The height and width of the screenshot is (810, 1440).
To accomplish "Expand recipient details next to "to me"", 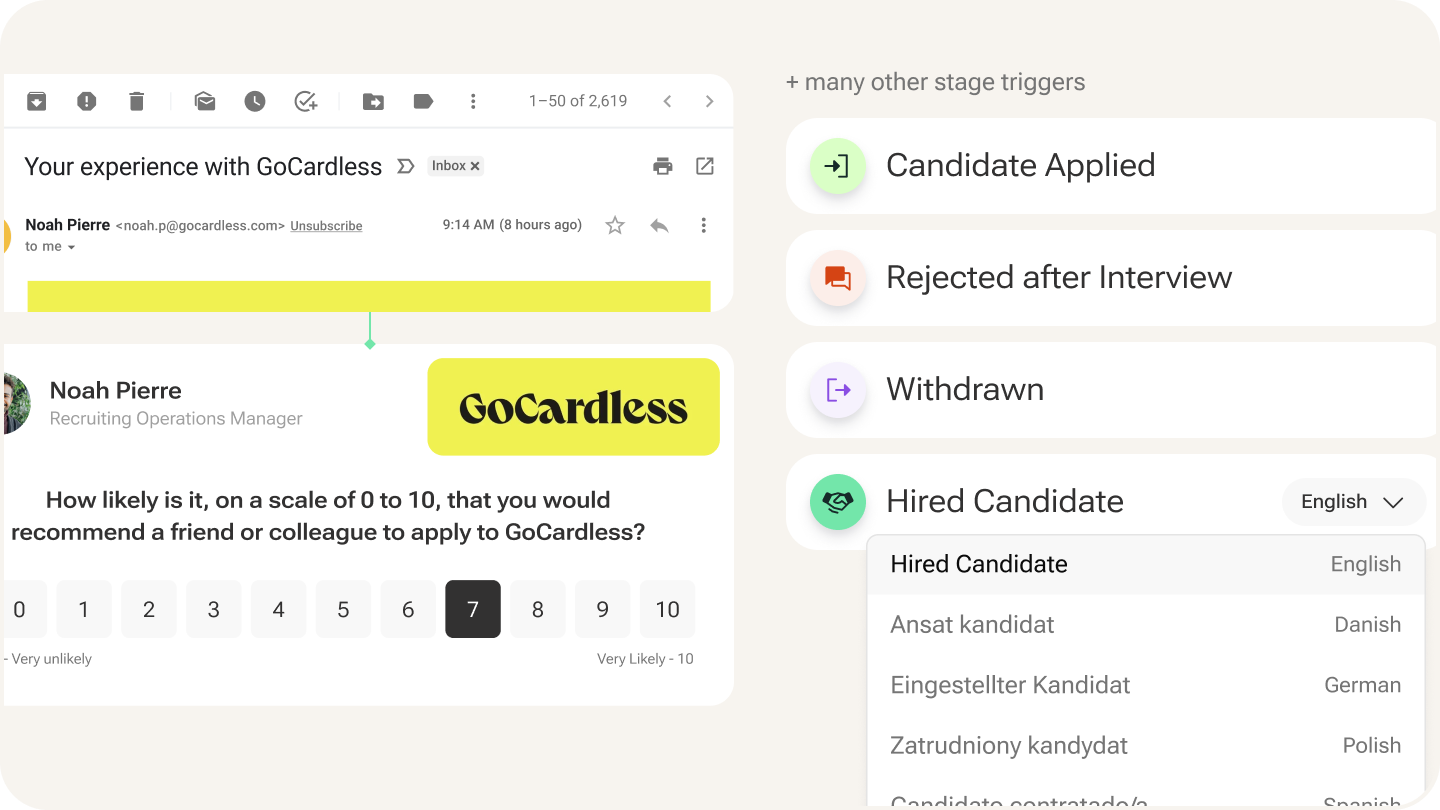I will [x=71, y=247].
